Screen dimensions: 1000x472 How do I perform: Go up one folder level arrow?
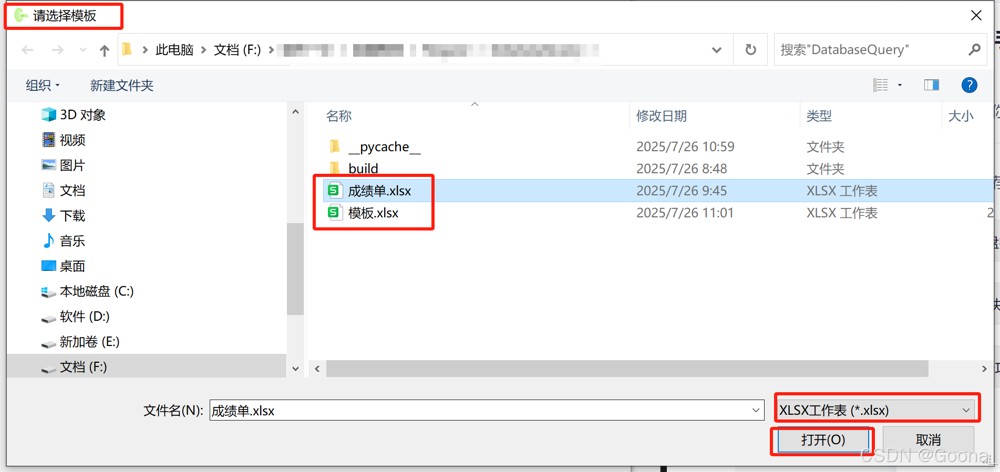[105, 50]
